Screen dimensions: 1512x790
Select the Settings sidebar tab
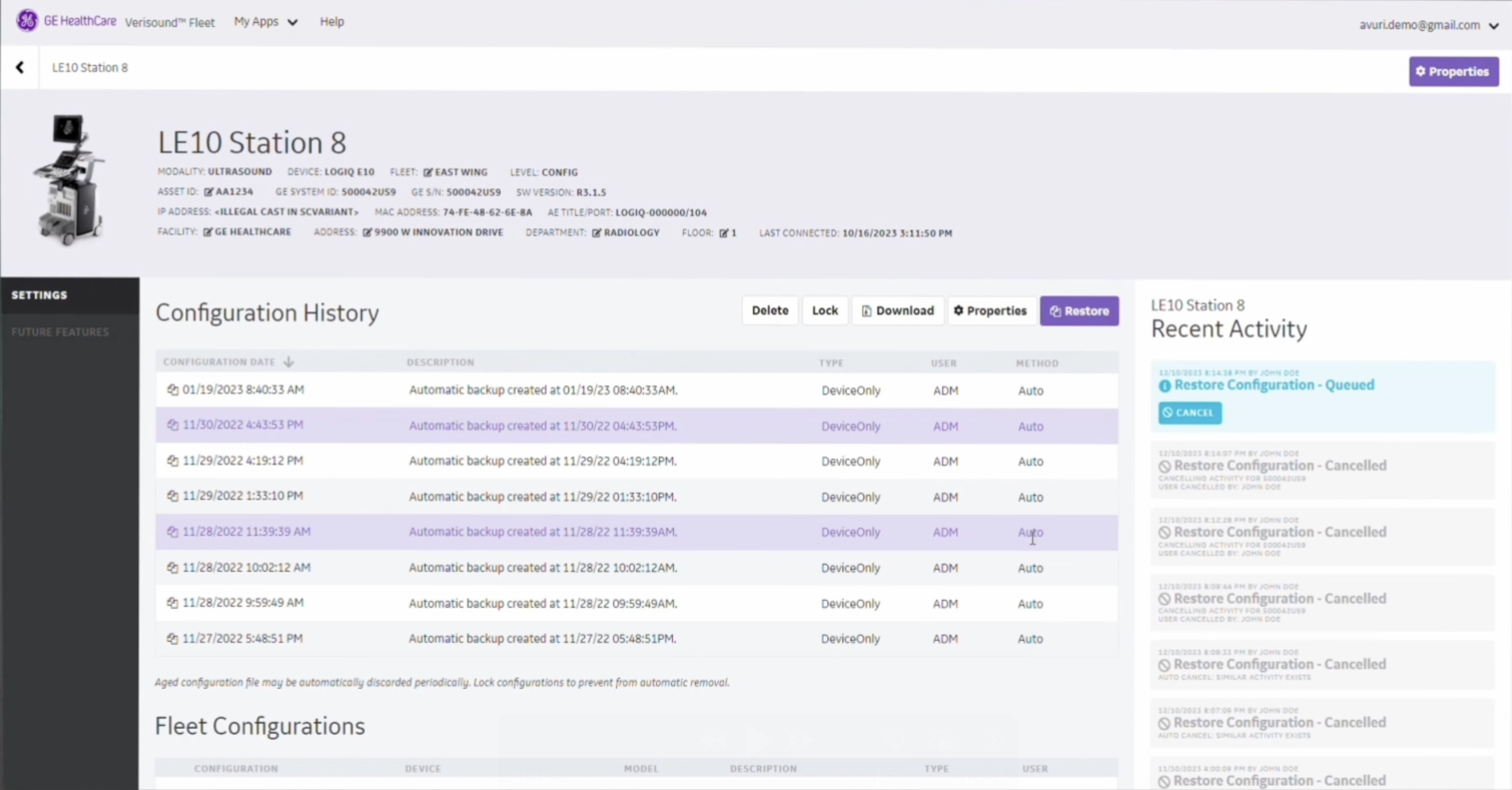point(70,295)
